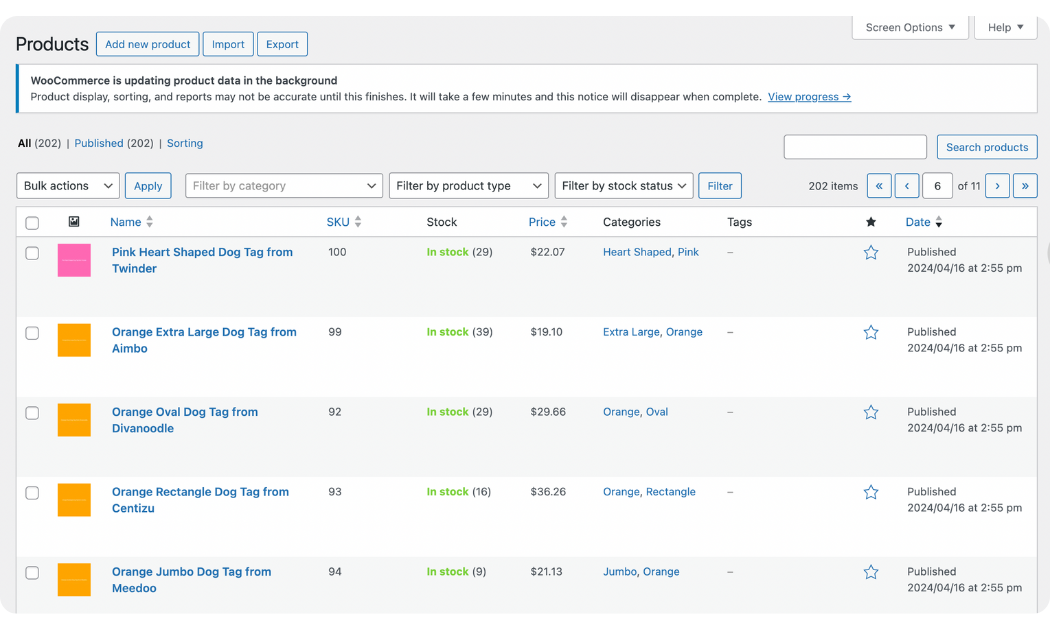
Task: Open the Screen Options tab
Action: tap(910, 28)
